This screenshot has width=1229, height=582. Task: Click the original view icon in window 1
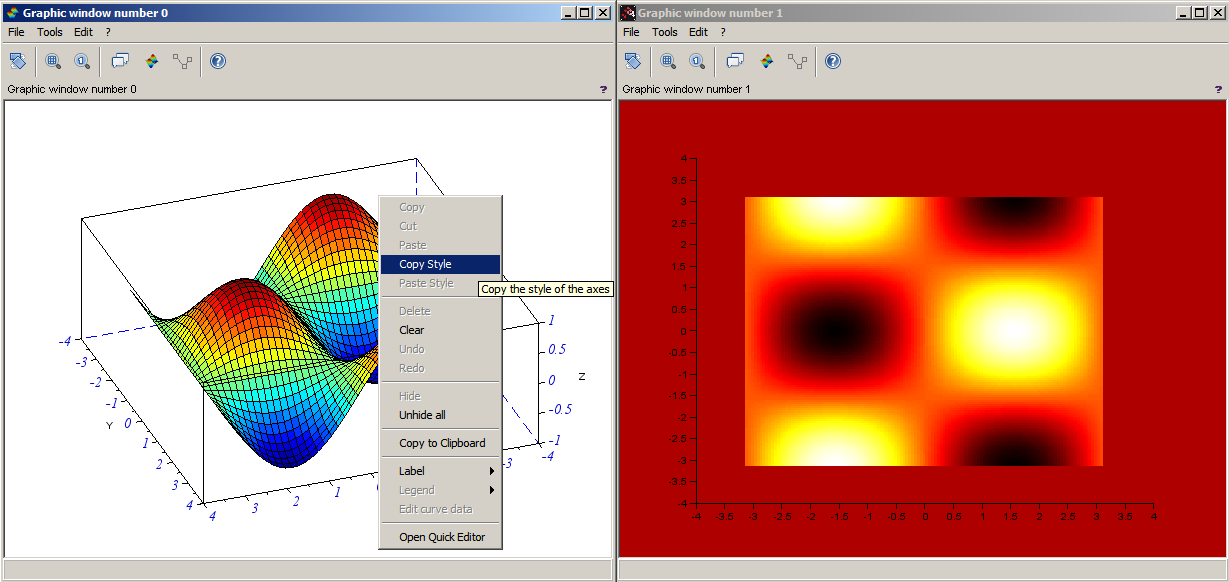pyautogui.click(x=697, y=61)
